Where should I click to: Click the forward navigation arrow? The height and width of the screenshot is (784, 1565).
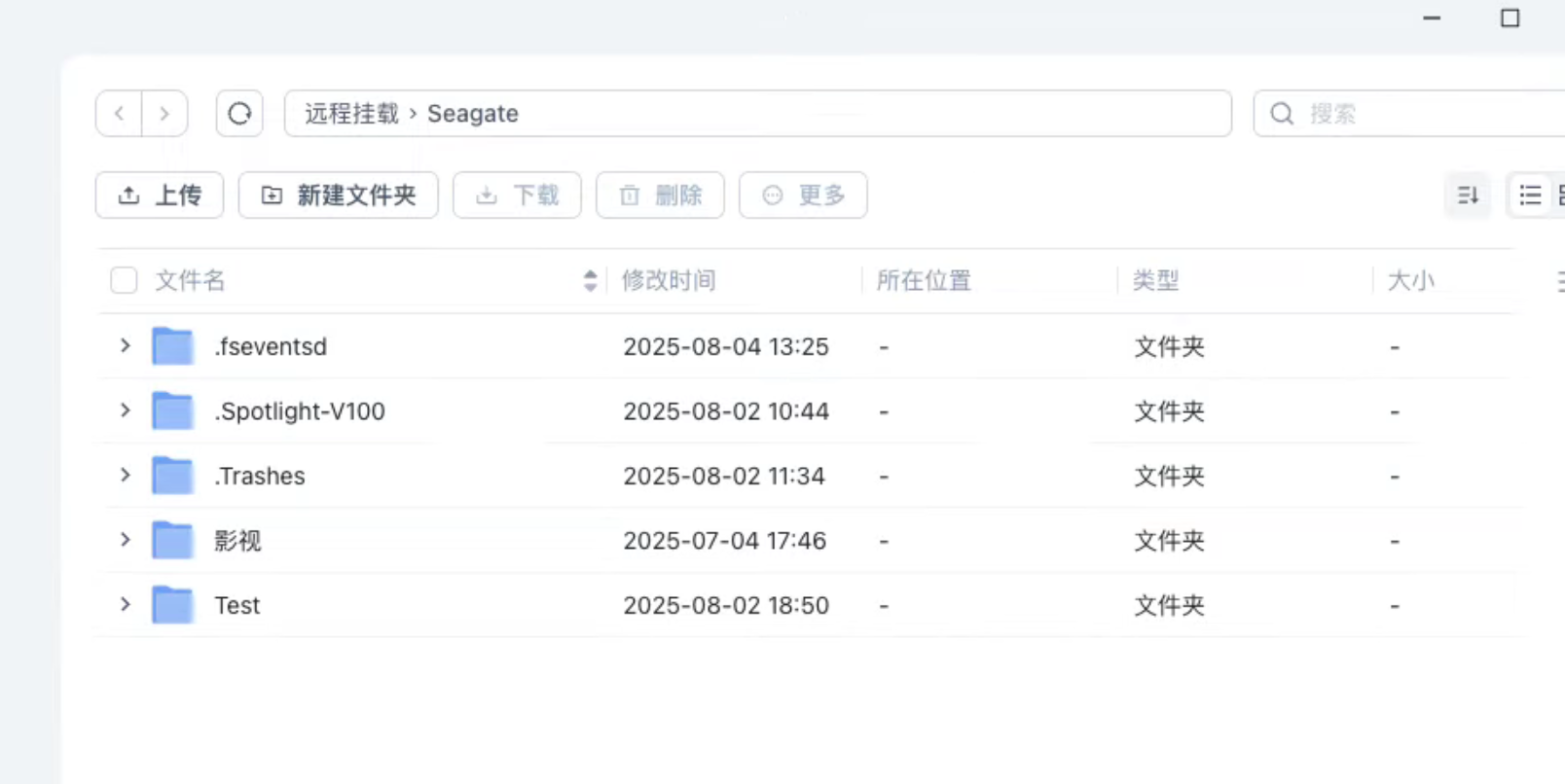[164, 114]
